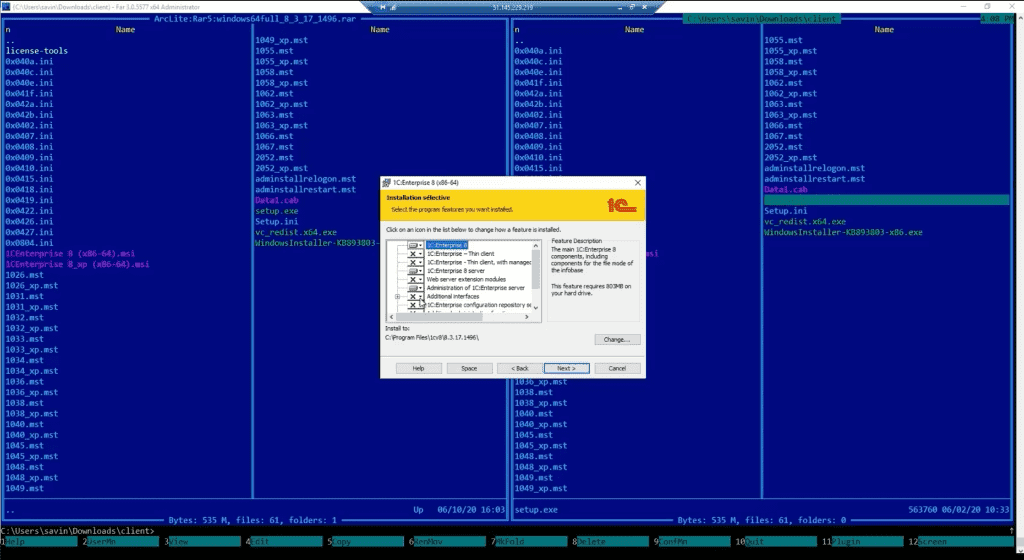The width and height of the screenshot is (1024, 560).
Task: Close the 1C:Enterprise 8 installer dialog
Action: [637, 183]
